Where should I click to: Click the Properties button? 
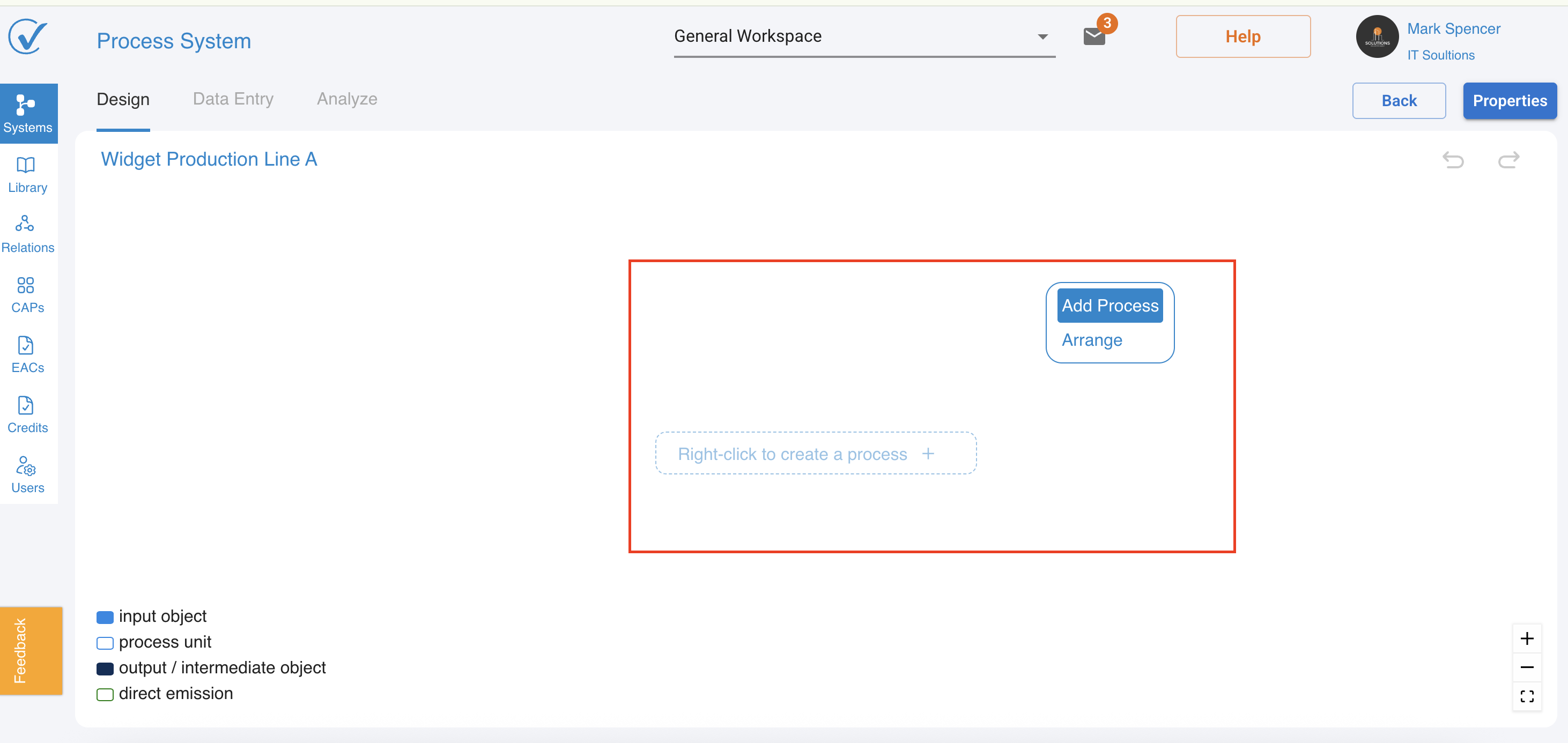(1510, 101)
